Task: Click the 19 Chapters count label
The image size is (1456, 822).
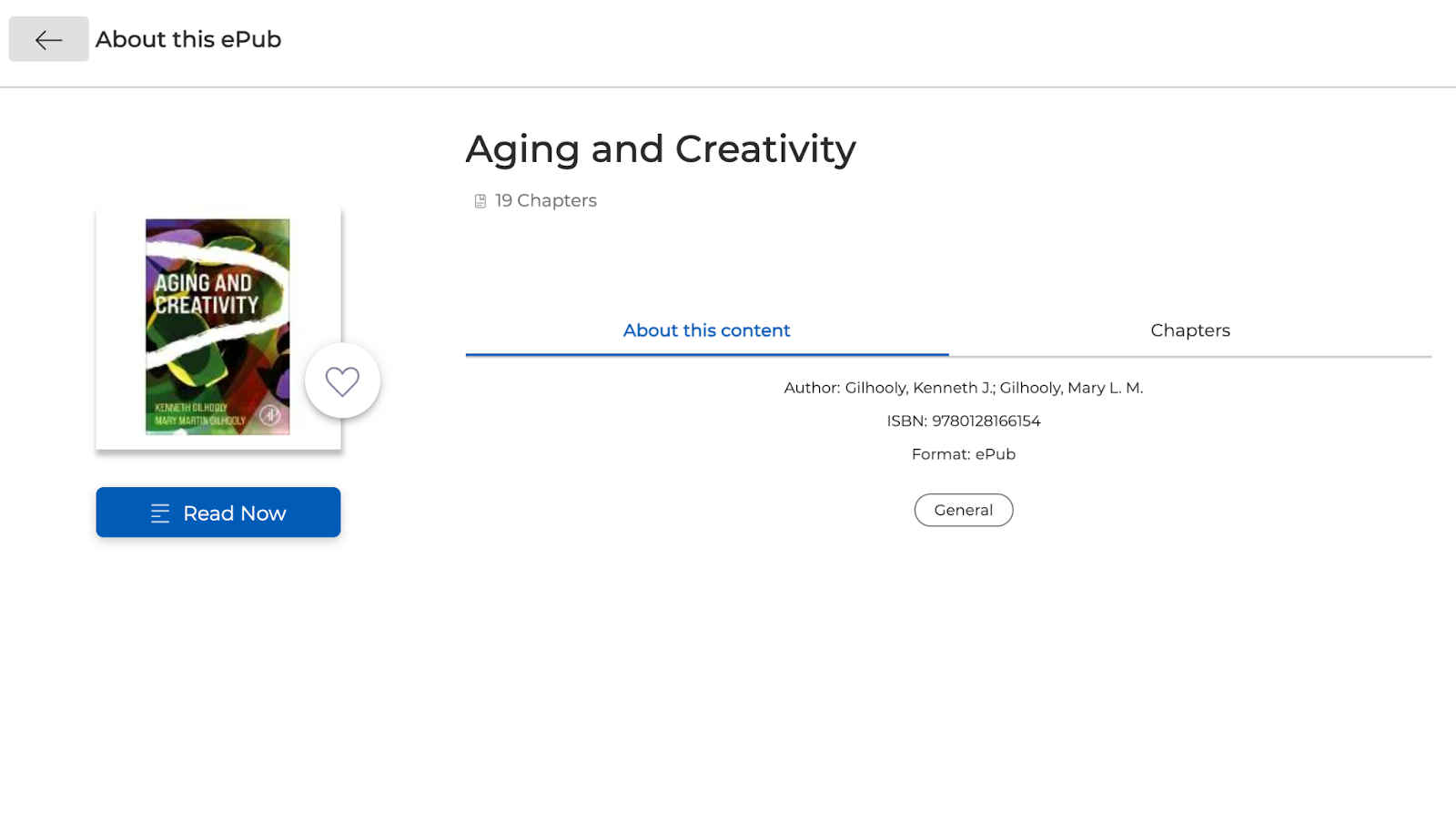Action: (545, 200)
